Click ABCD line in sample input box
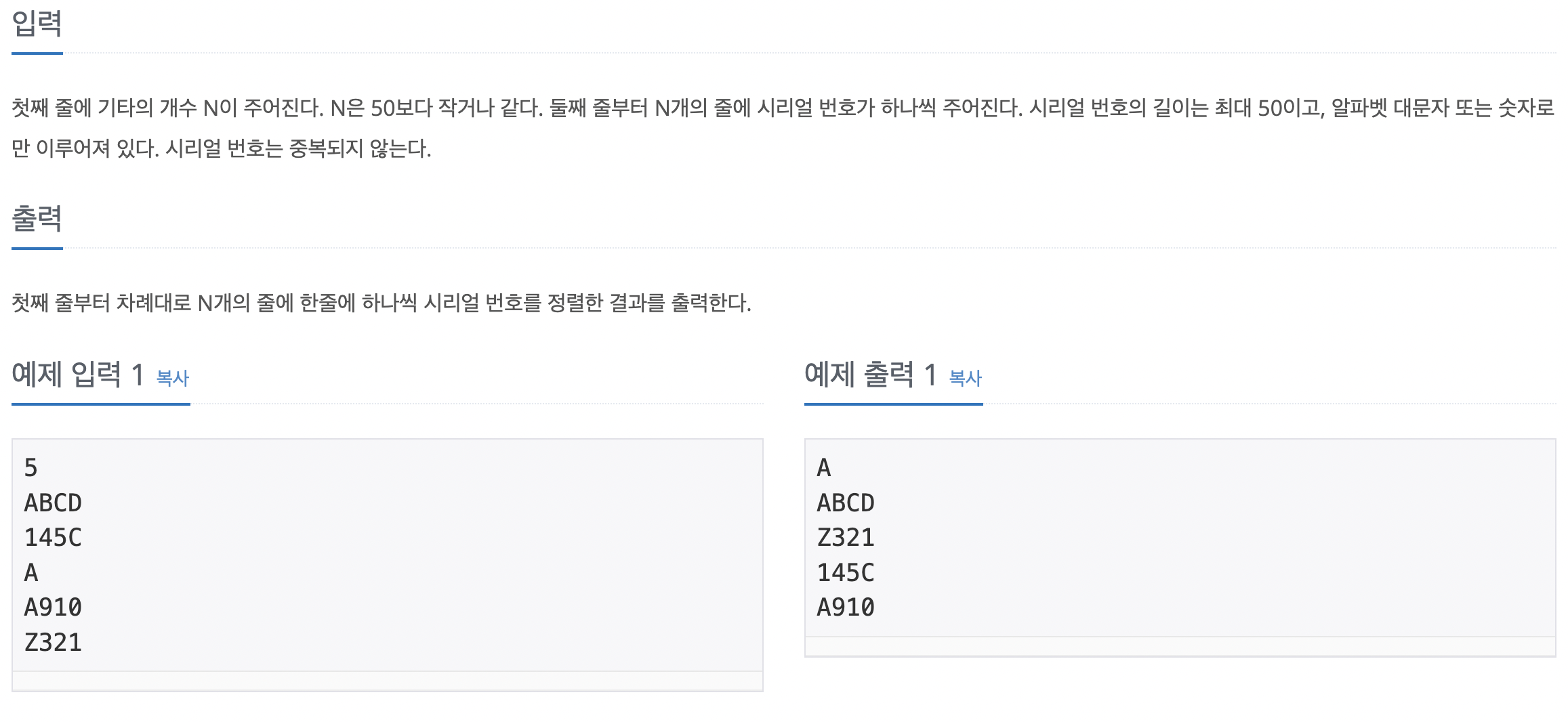This screenshot has width=1568, height=722. click(53, 503)
